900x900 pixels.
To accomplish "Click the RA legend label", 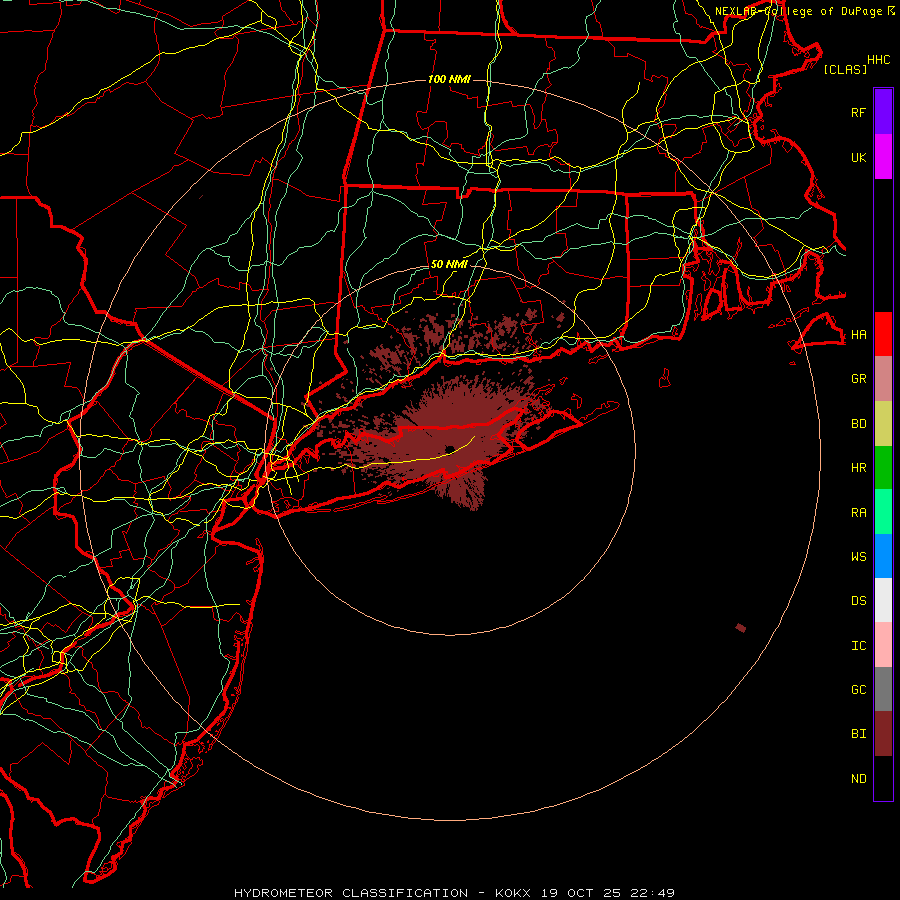I will coord(858,513).
